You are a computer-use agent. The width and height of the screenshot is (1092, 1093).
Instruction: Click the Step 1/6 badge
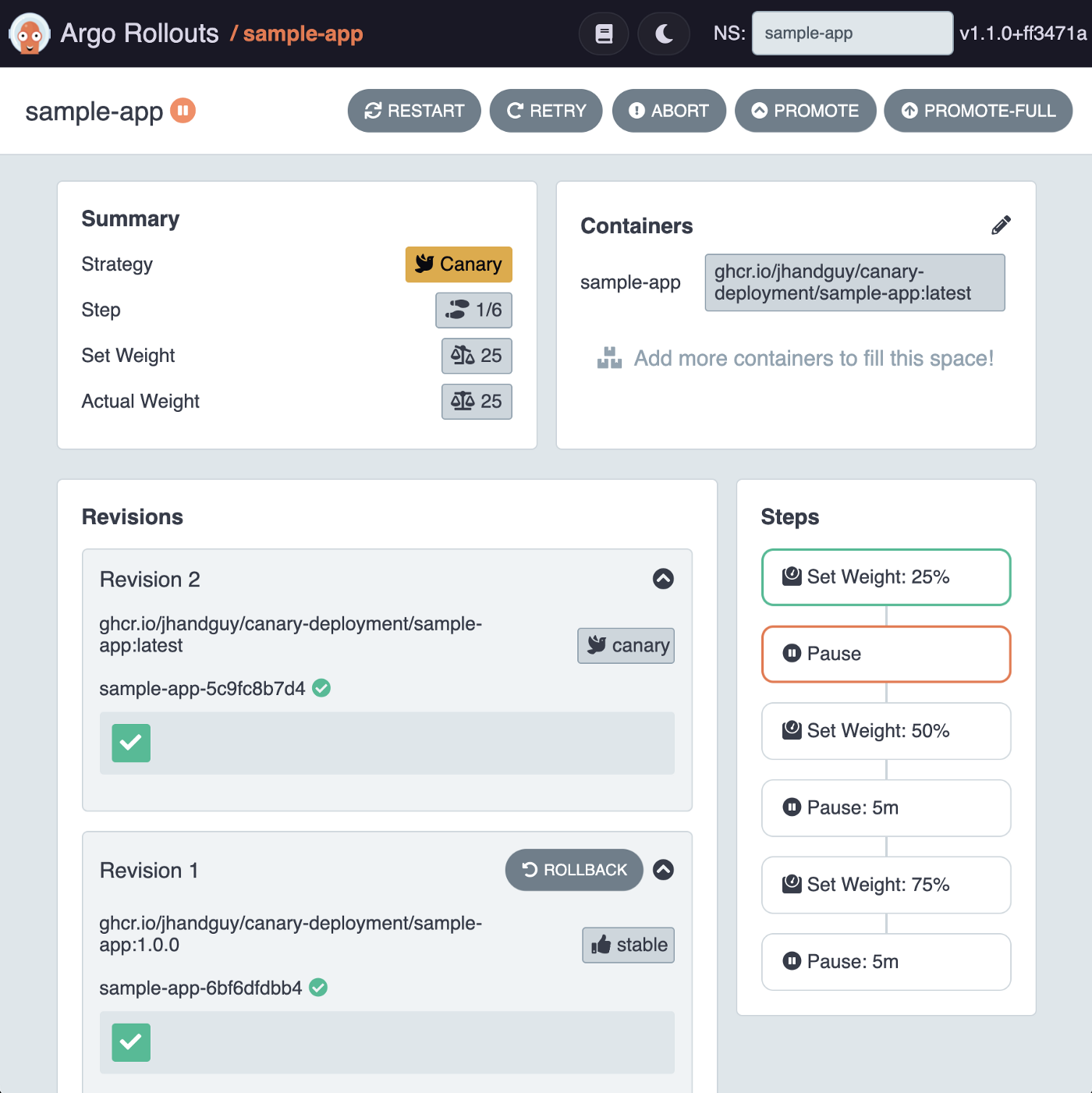click(473, 311)
